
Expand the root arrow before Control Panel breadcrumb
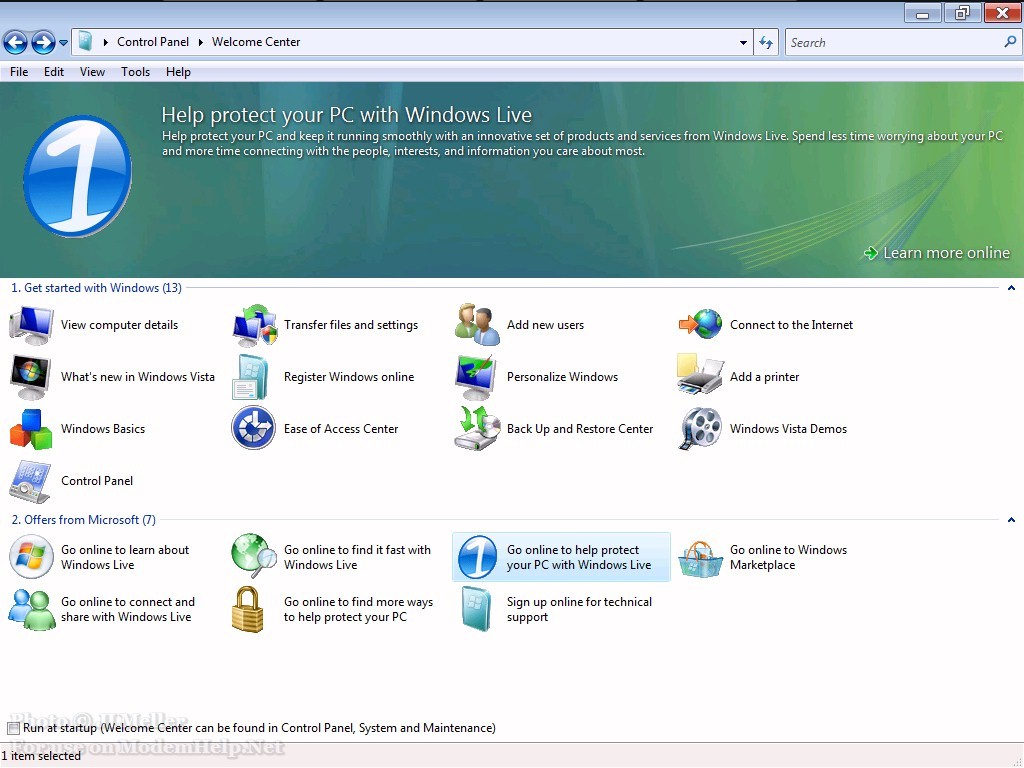[106, 42]
